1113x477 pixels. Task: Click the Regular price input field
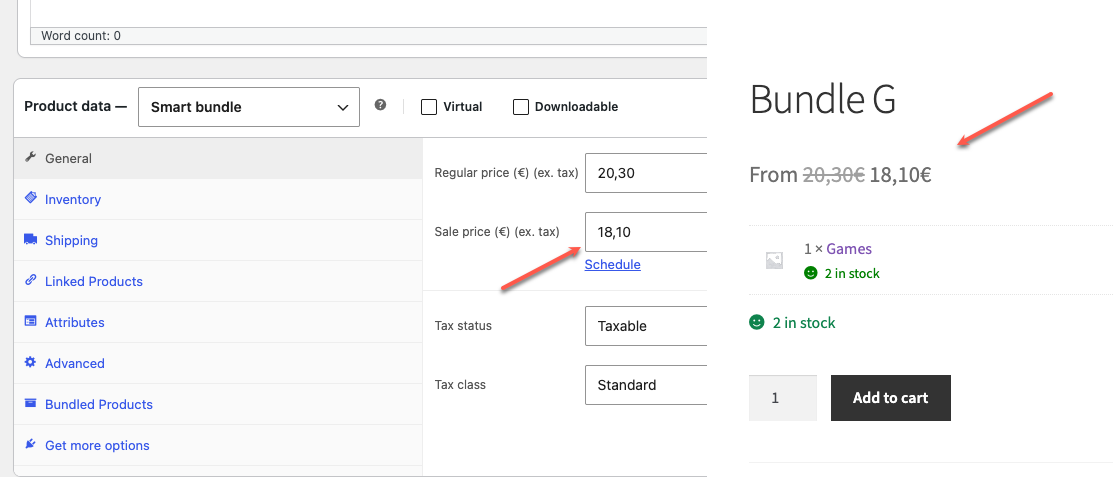(x=646, y=172)
